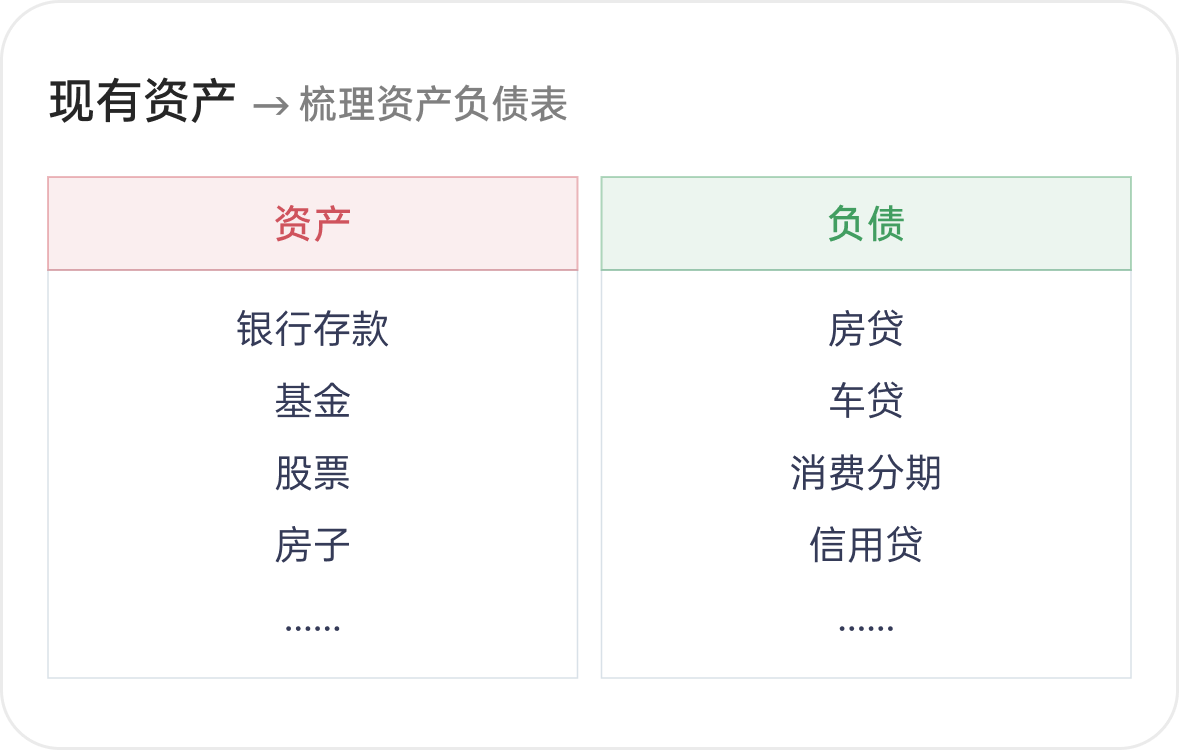Expand the ellipsis under the liabilities list
This screenshot has width=1179, height=750.
pos(866,627)
